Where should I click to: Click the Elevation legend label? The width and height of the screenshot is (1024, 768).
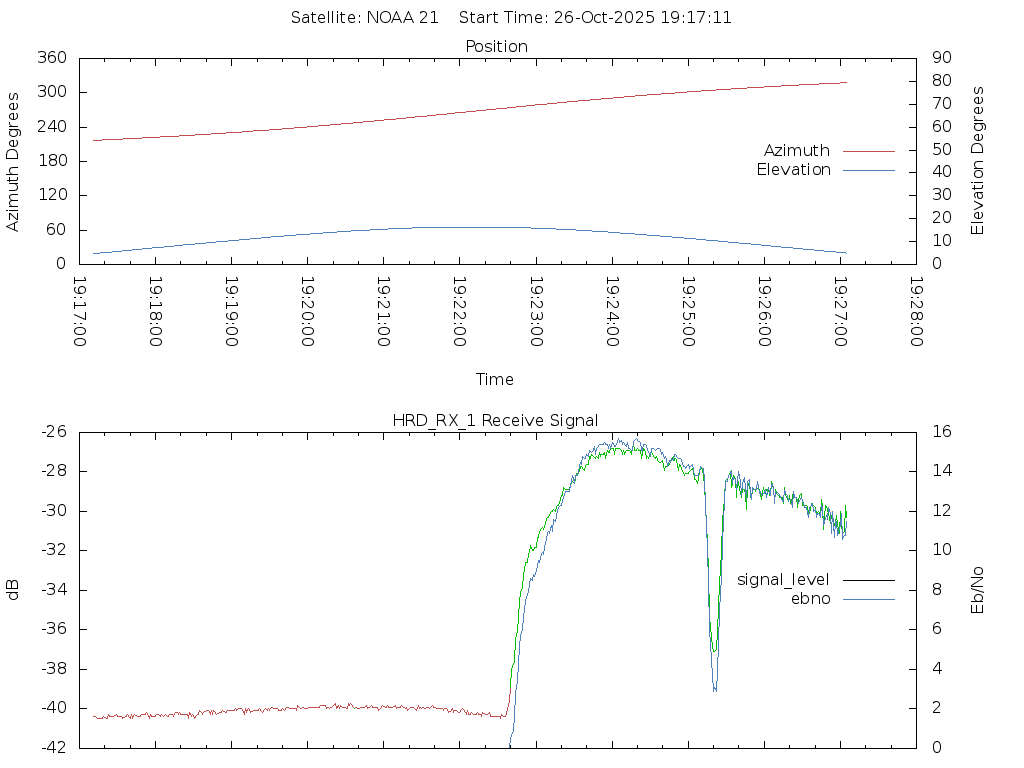(x=793, y=170)
